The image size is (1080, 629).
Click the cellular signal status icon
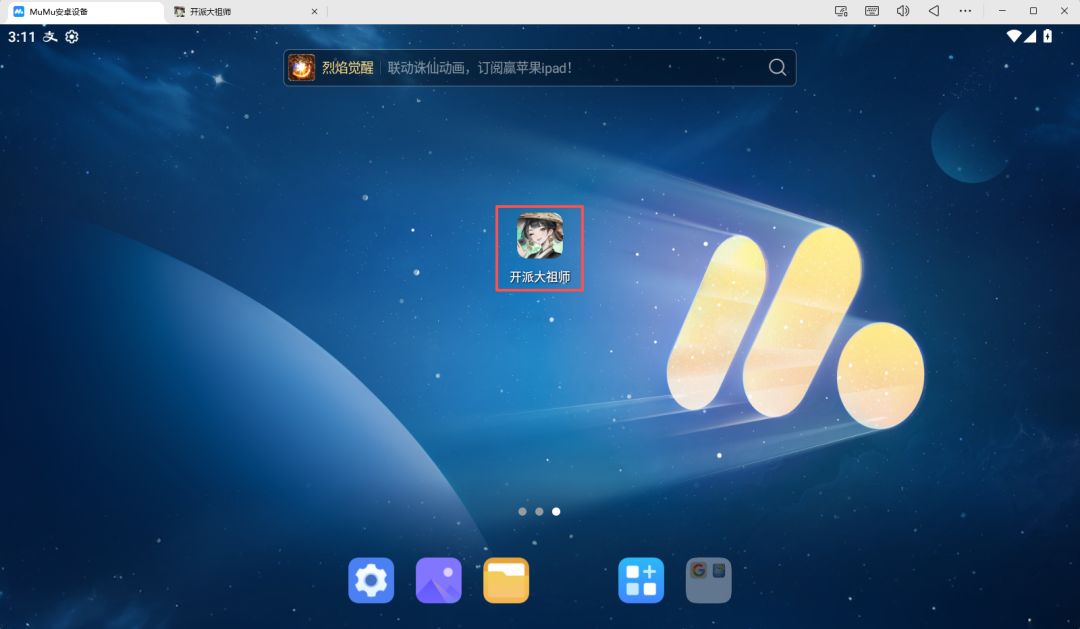click(1030, 36)
